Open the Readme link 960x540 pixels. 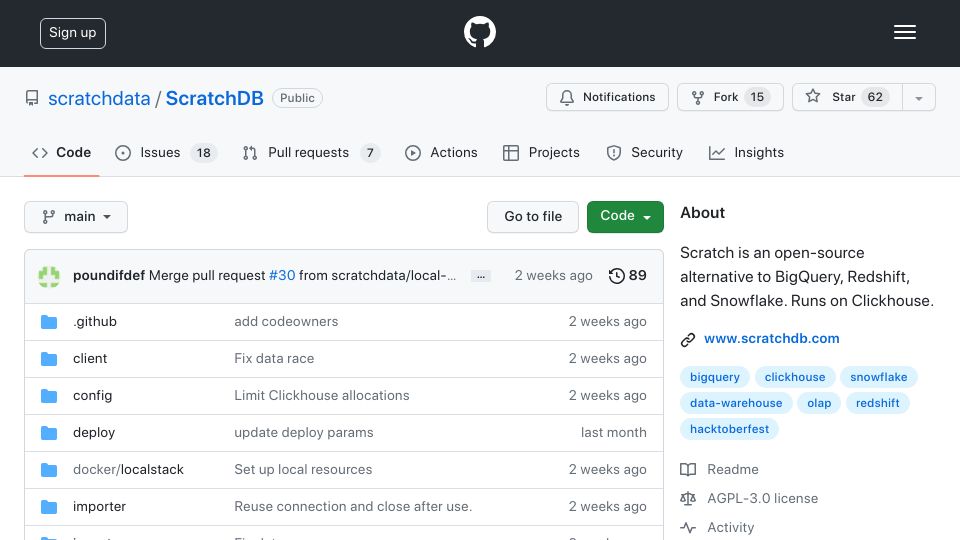[732, 470]
